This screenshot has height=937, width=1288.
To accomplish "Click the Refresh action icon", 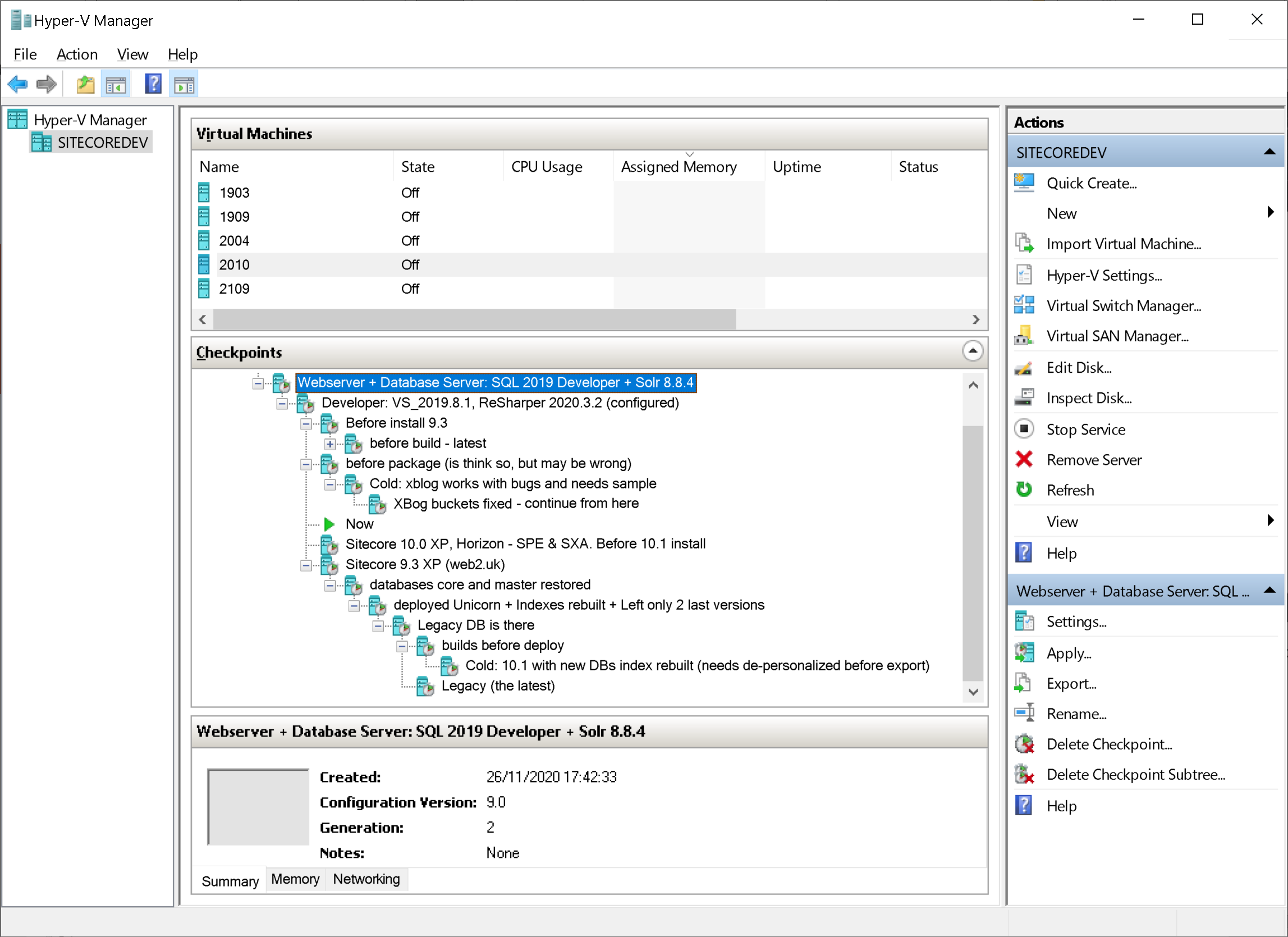I will (1024, 489).
